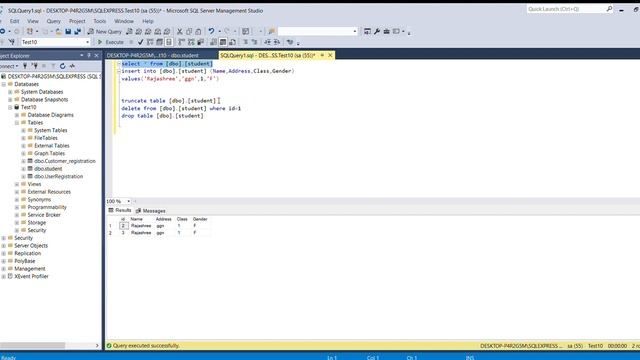
Task: Click the Comment out selected lines icon
Action: pos(245,42)
